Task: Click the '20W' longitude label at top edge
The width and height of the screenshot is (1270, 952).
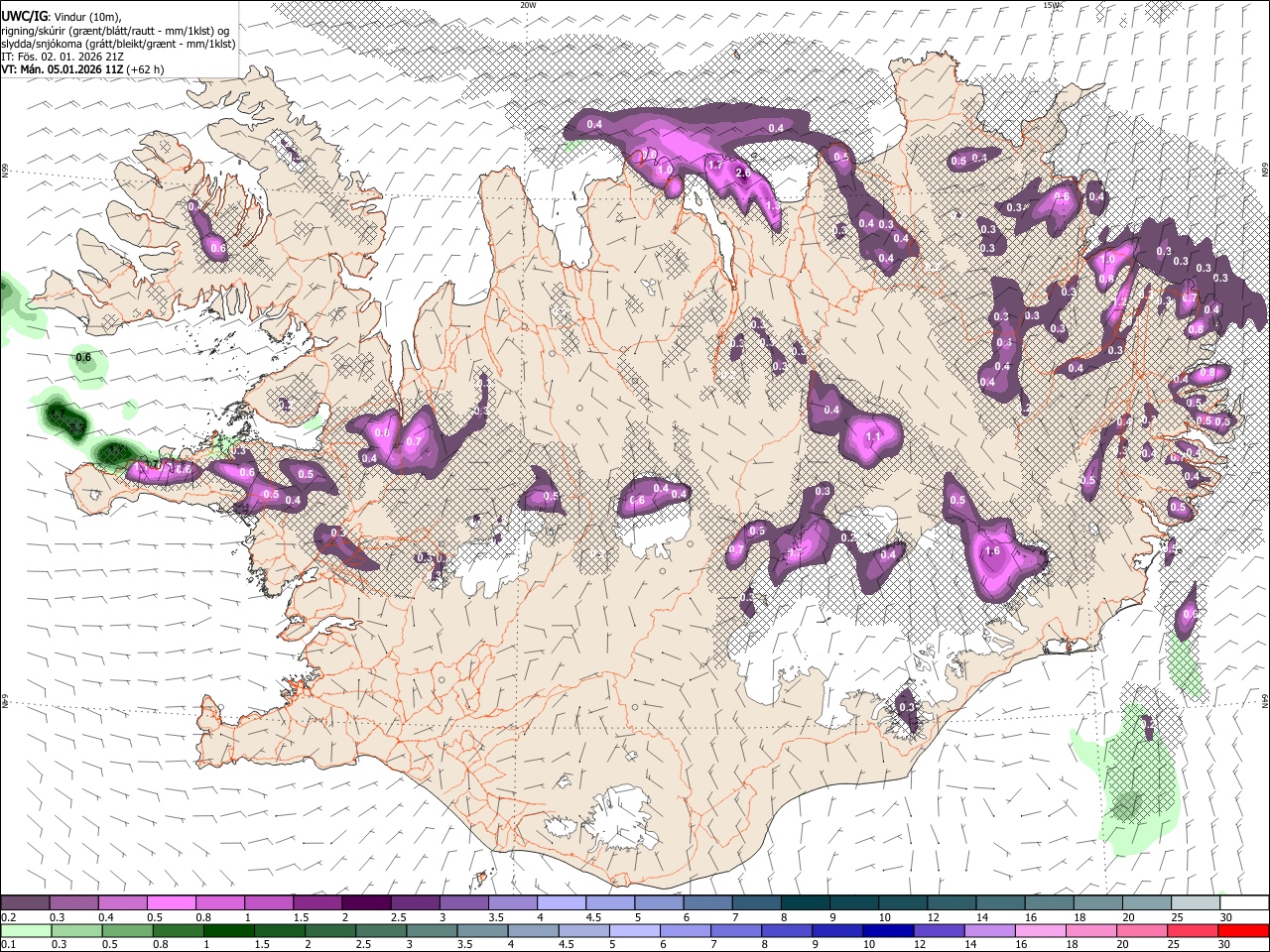Action: coord(528,5)
